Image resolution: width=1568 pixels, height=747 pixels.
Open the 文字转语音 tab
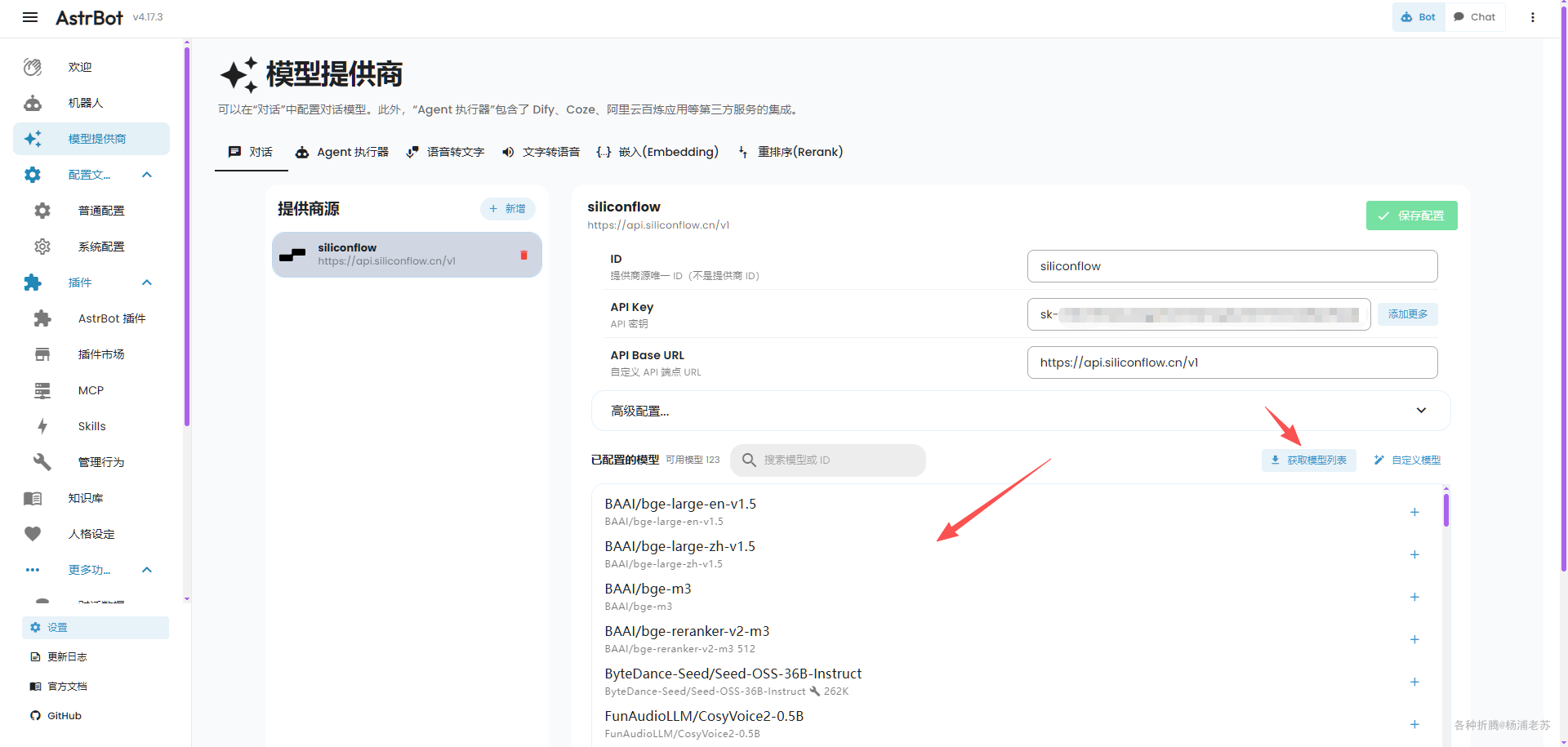point(541,152)
